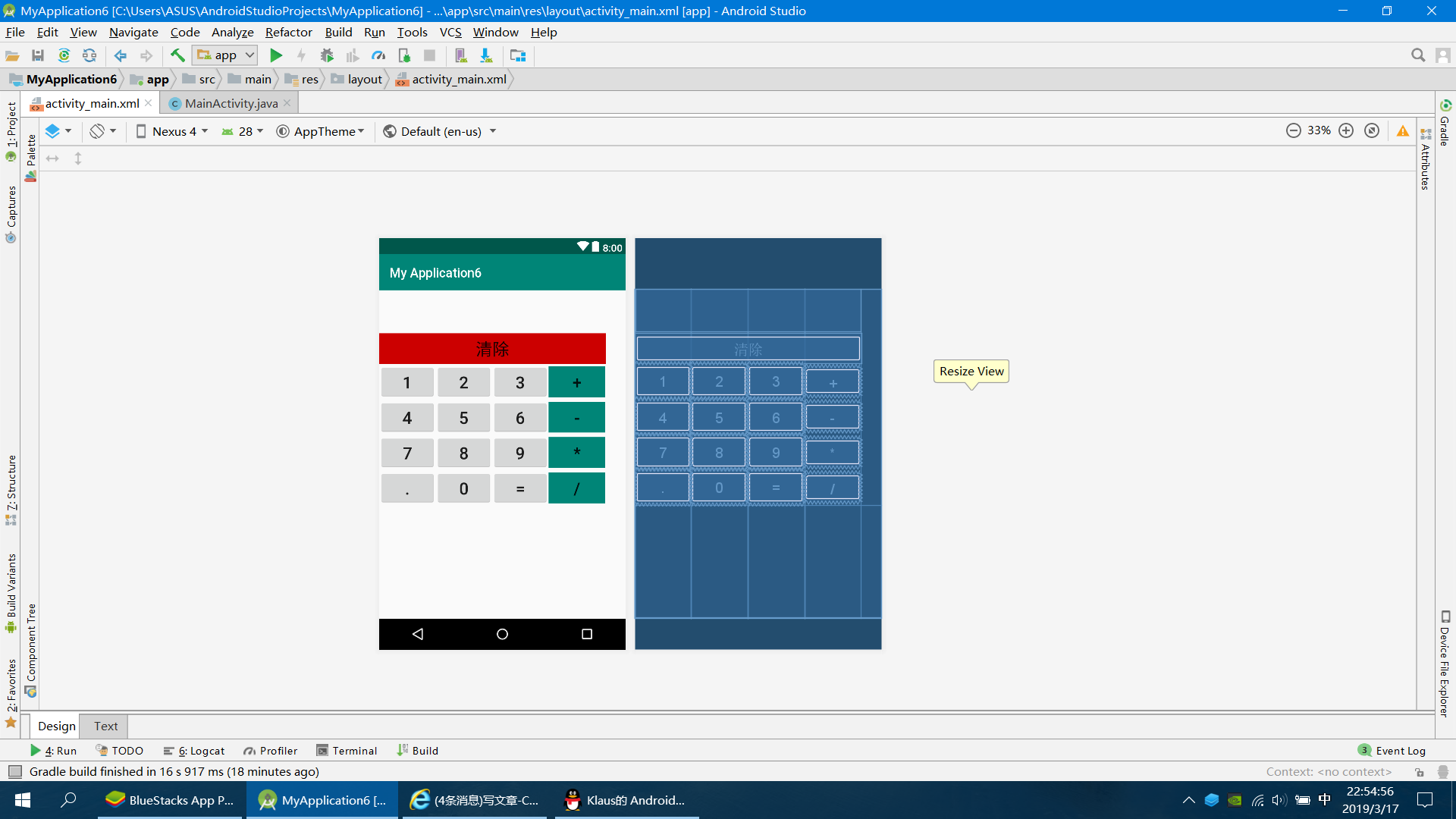1456x819 pixels.
Task: Expand the API 28 version dropdown
Action: click(241, 130)
